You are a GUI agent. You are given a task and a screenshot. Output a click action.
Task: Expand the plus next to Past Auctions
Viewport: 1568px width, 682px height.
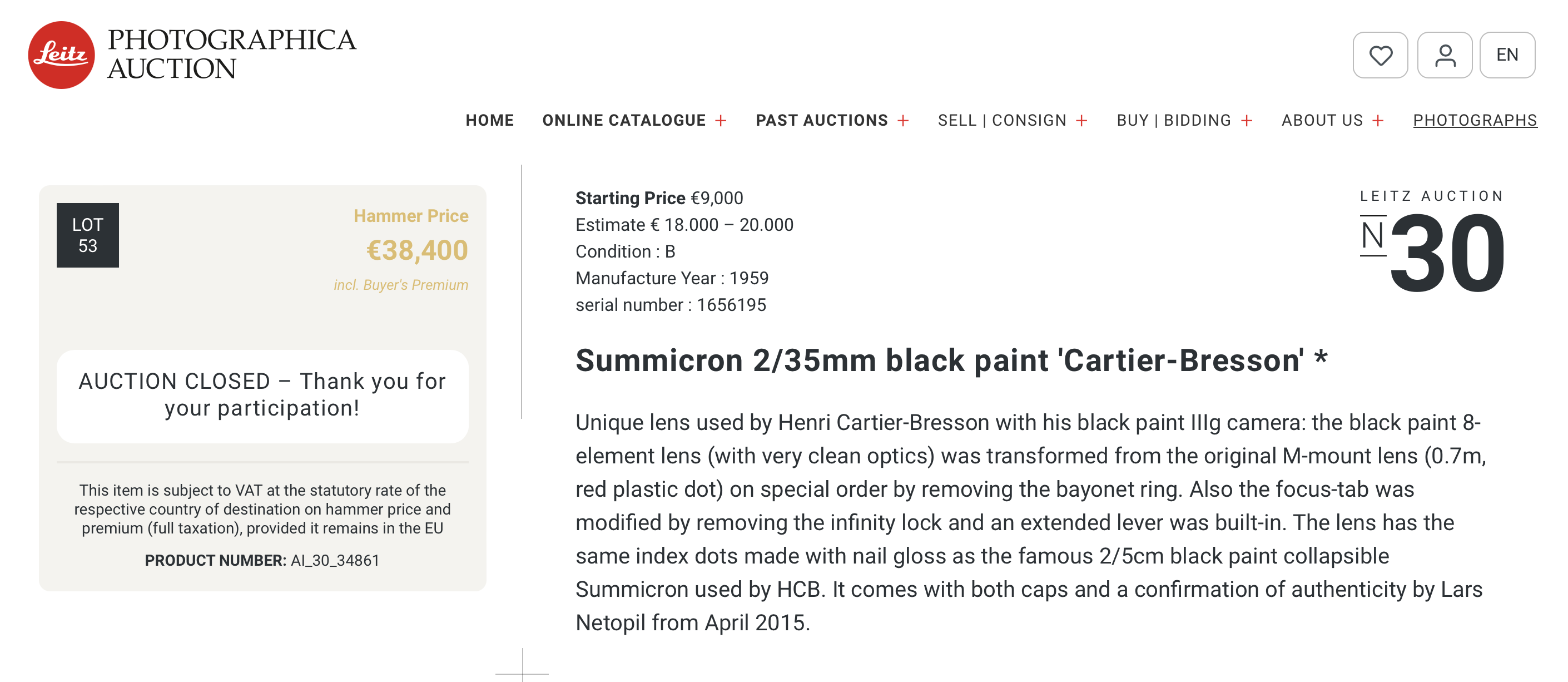tap(904, 121)
